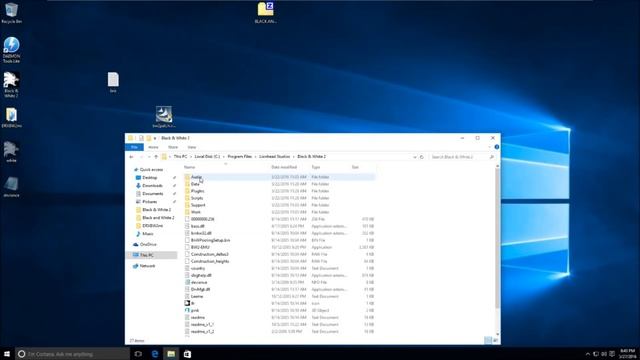
Task: Switch to large icons view button
Action: [496, 340]
